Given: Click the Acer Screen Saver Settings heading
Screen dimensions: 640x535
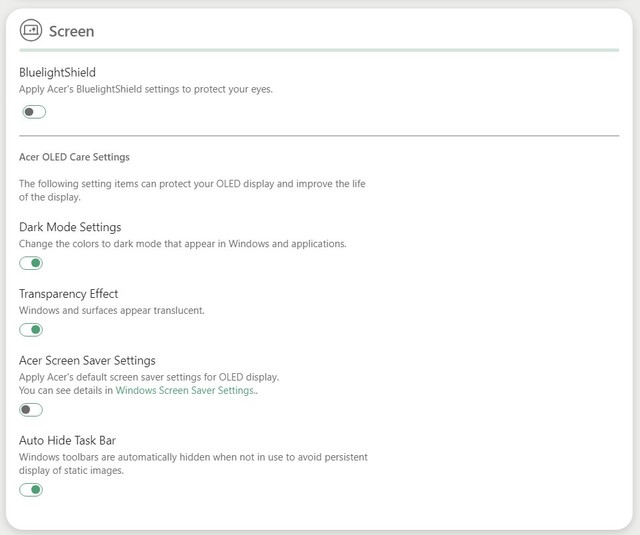Looking at the screenshot, I should pos(87,360).
